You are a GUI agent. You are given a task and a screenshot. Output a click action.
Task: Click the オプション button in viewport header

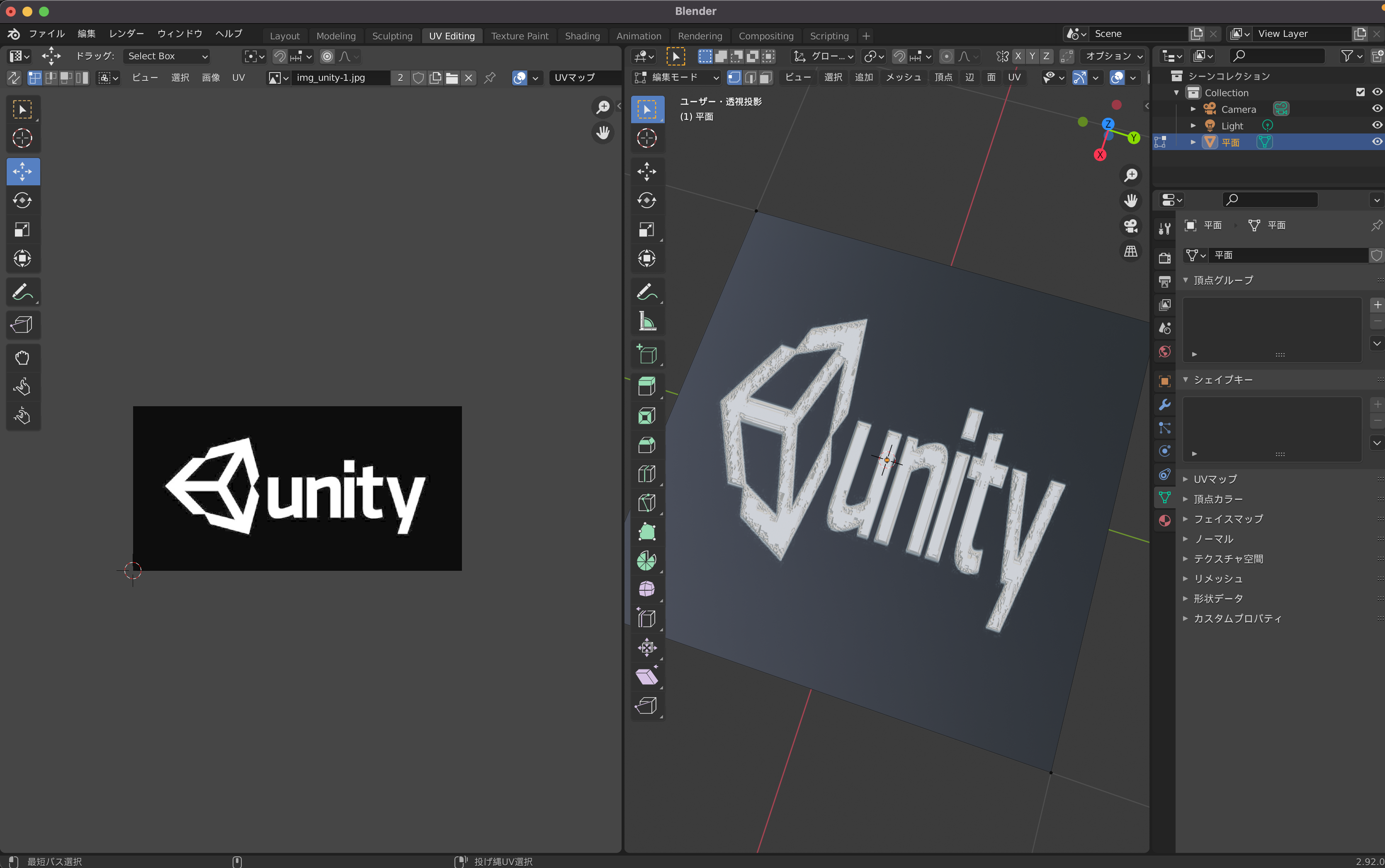tap(1113, 56)
